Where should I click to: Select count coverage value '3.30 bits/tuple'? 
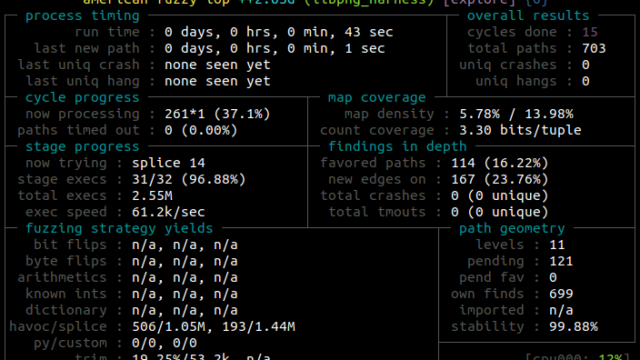click(x=520, y=130)
